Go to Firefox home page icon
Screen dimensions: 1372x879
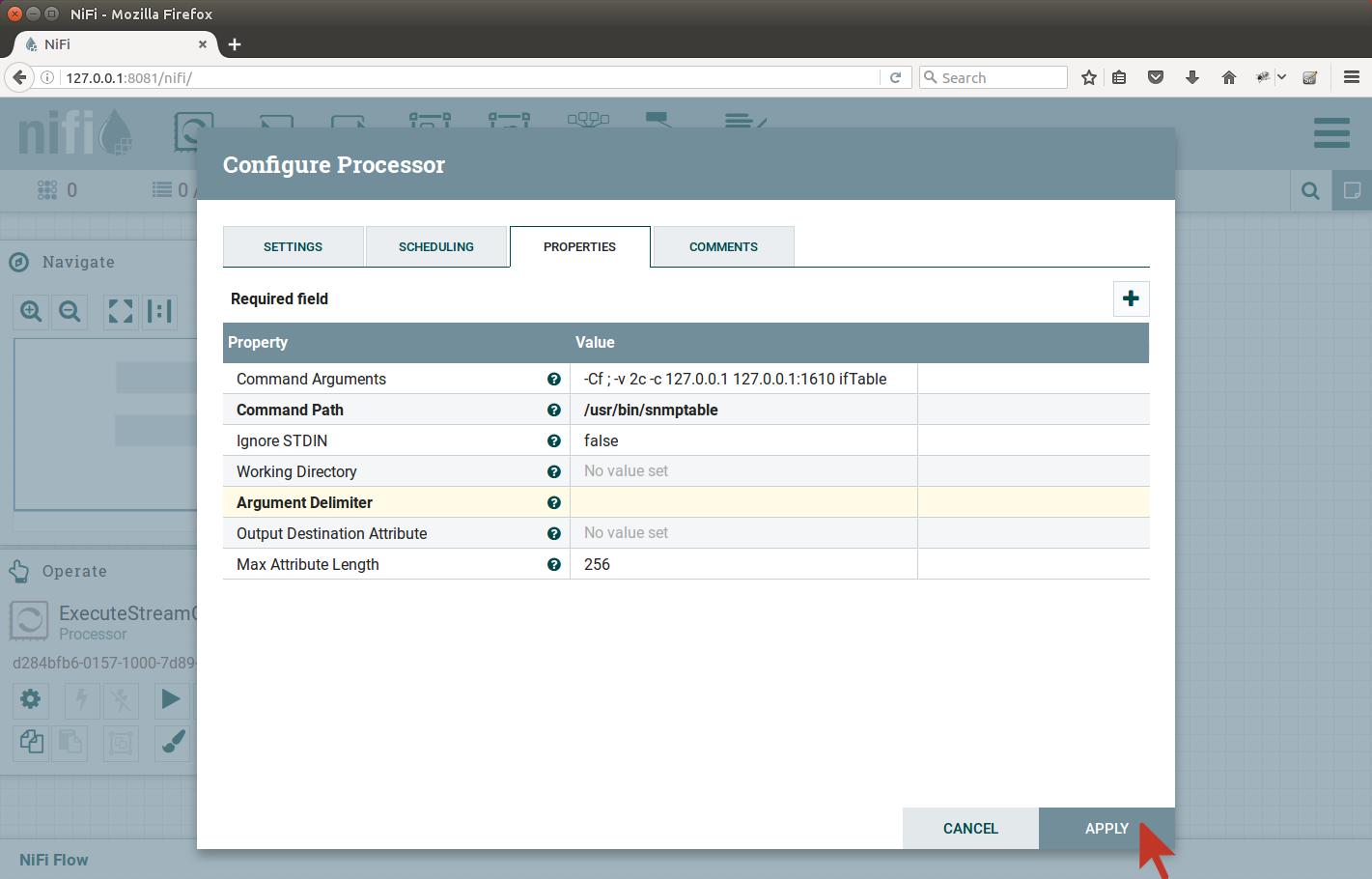tap(1229, 77)
